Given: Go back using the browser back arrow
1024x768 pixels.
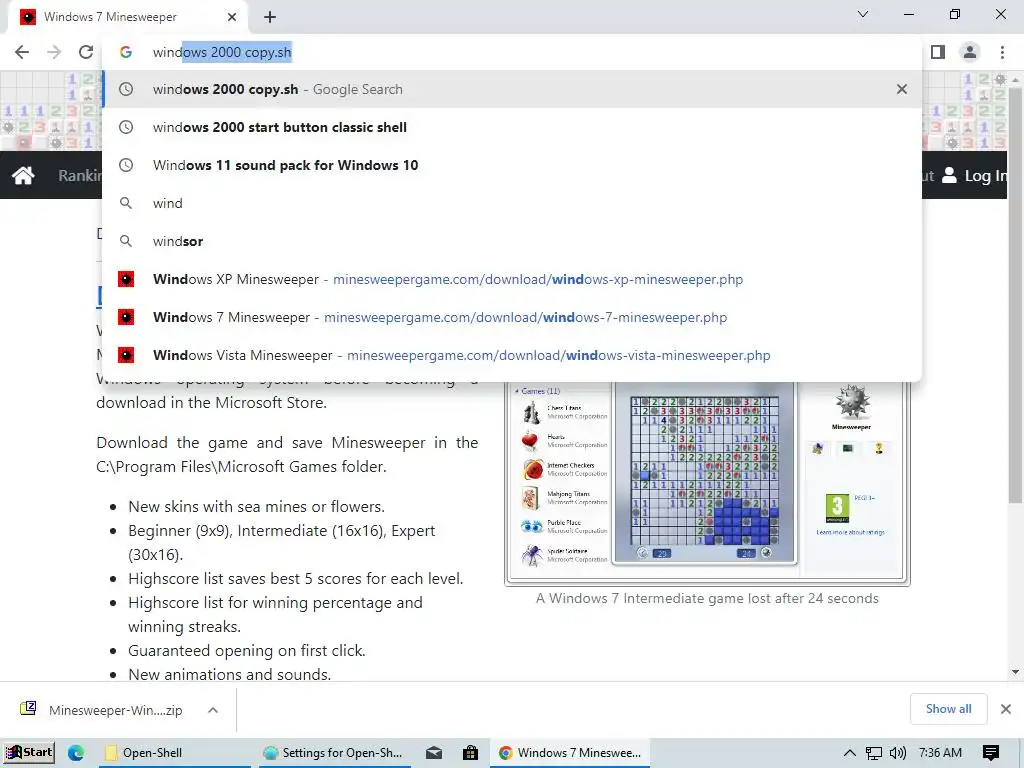Looking at the screenshot, I should click(x=22, y=52).
